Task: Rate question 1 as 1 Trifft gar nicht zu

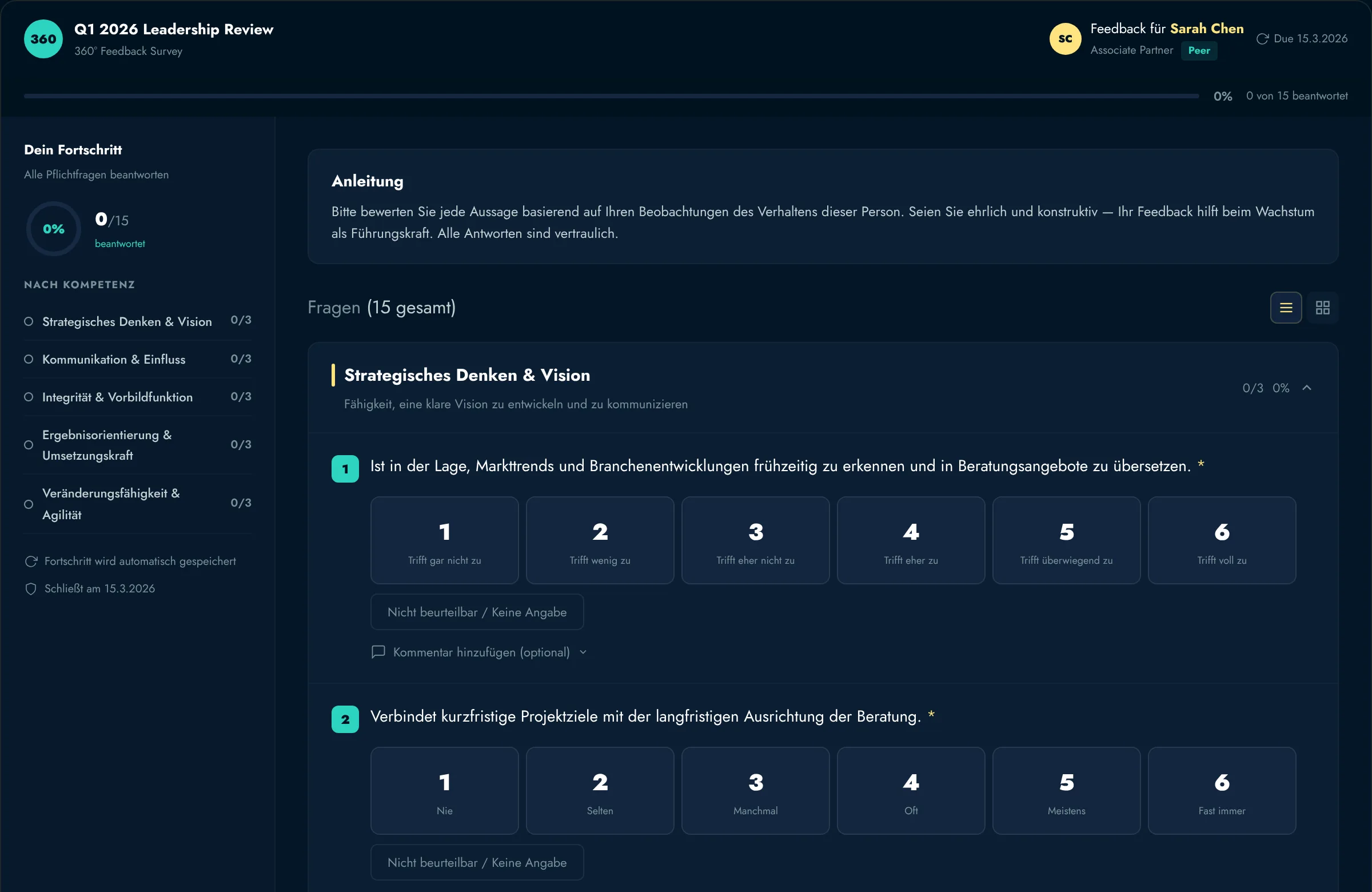Action: 444,540
